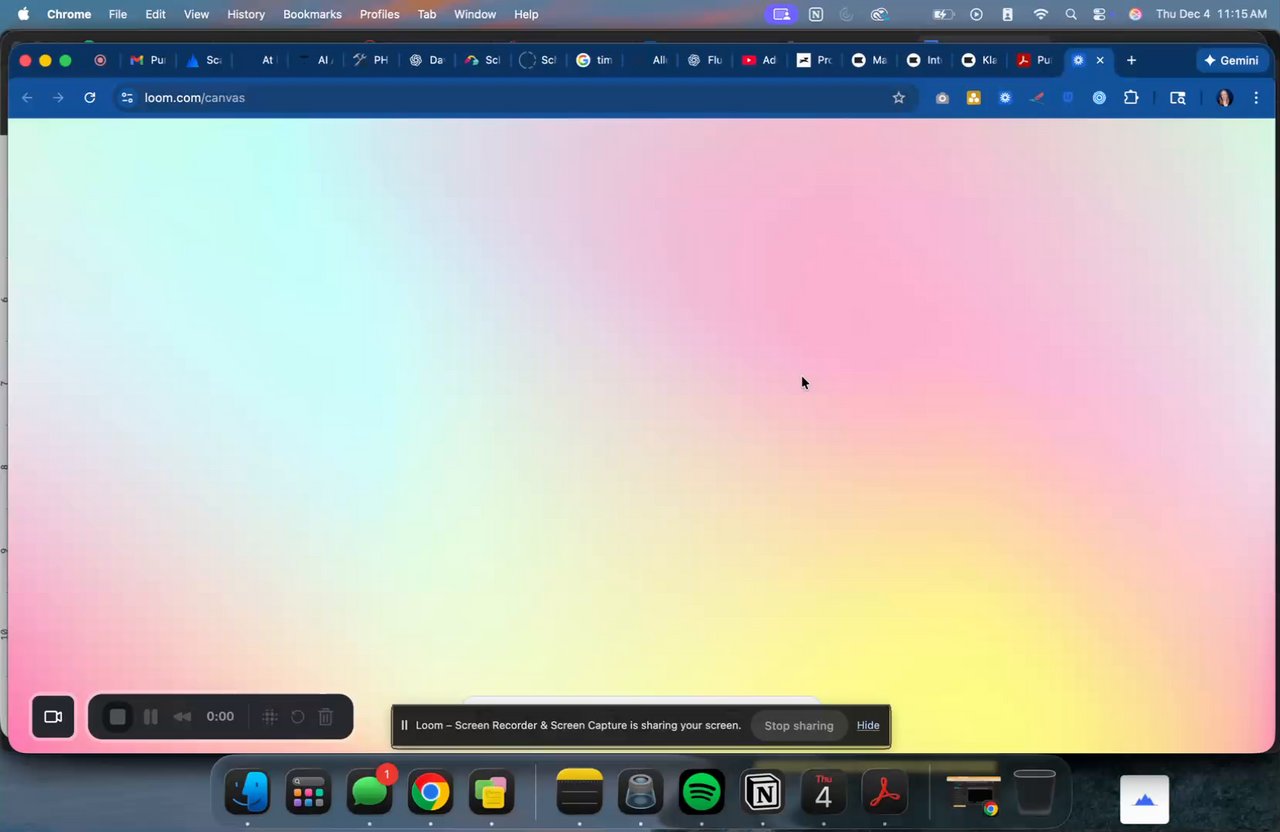Toggle the Loom camera bubble button
This screenshot has height=832, width=1280.
point(53,717)
